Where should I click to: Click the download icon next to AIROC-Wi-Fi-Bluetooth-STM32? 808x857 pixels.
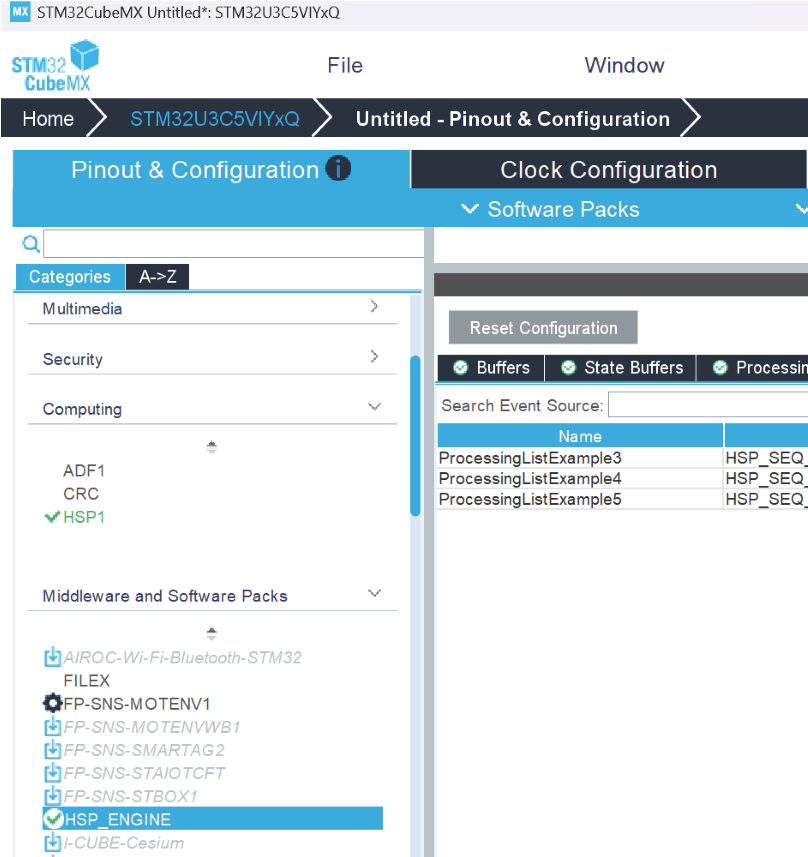[52, 657]
